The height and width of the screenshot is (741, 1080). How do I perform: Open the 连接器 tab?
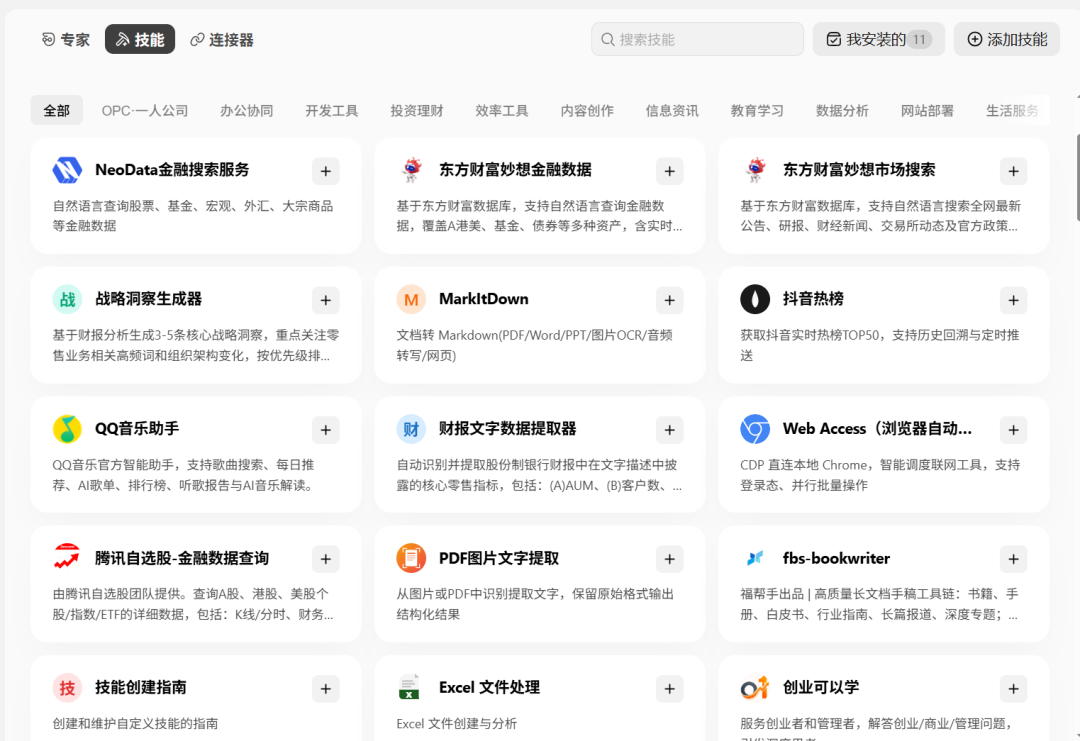[222, 39]
